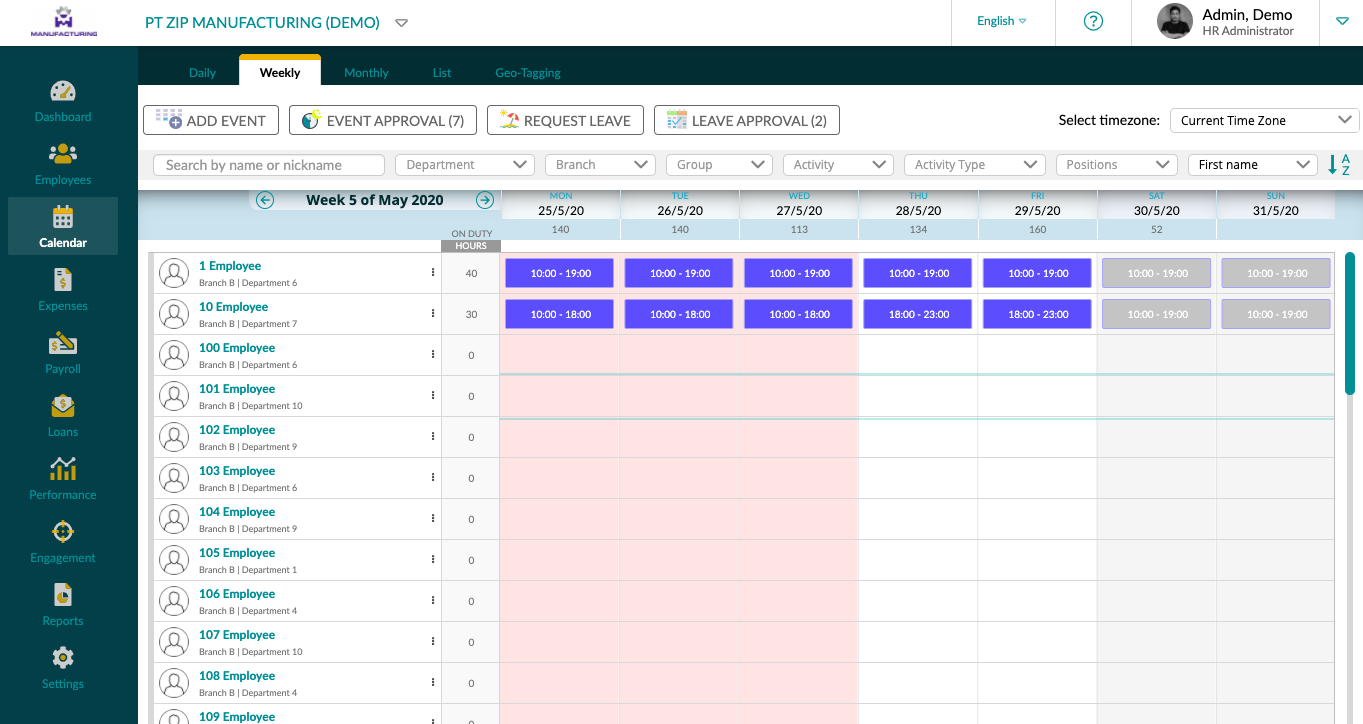This screenshot has width=1363, height=724.
Task: Open the Select timezone dropdown
Action: pyautogui.click(x=1264, y=120)
